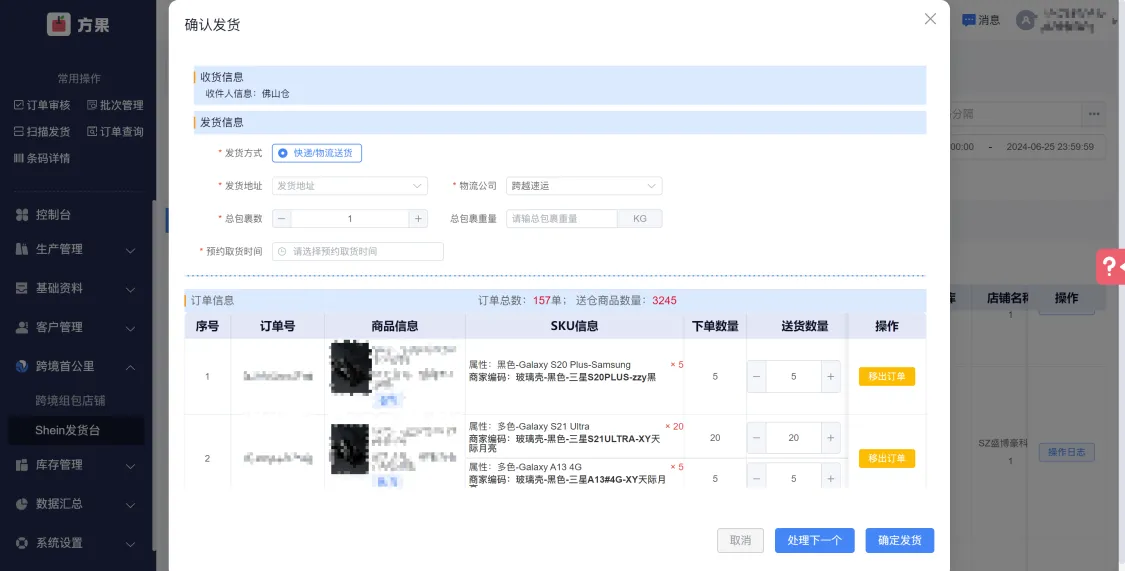Image resolution: width=1125 pixels, height=571 pixels.
Task: Expand the 数据汇总 menu
Action: (75, 504)
